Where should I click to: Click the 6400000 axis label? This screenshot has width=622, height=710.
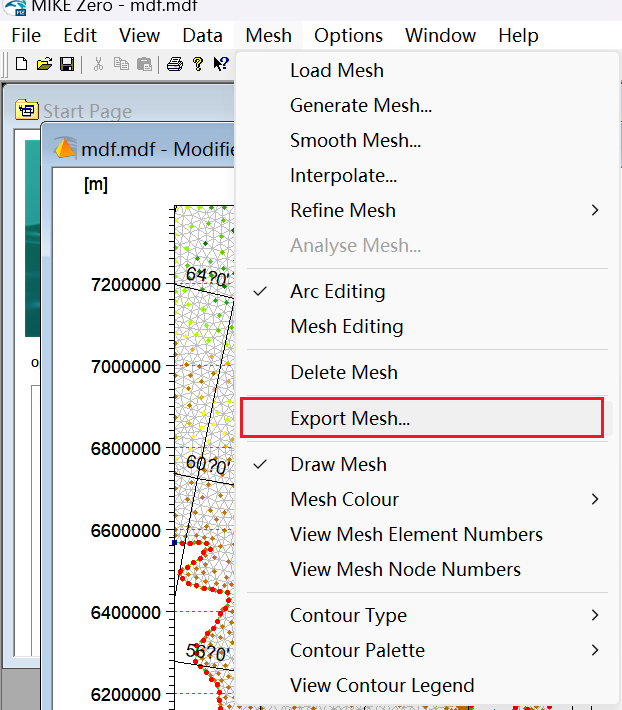click(126, 613)
